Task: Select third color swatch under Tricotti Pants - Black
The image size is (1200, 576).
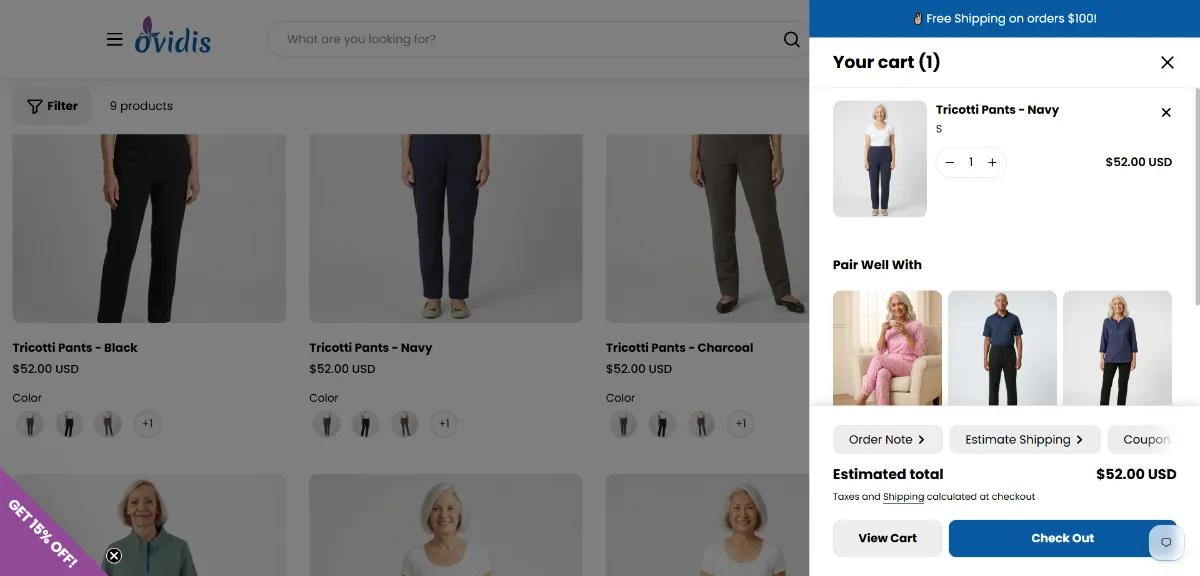Action: 108,424
